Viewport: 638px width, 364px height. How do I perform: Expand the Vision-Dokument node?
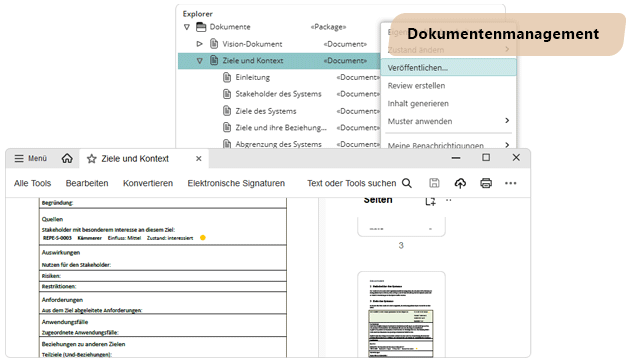(x=199, y=44)
